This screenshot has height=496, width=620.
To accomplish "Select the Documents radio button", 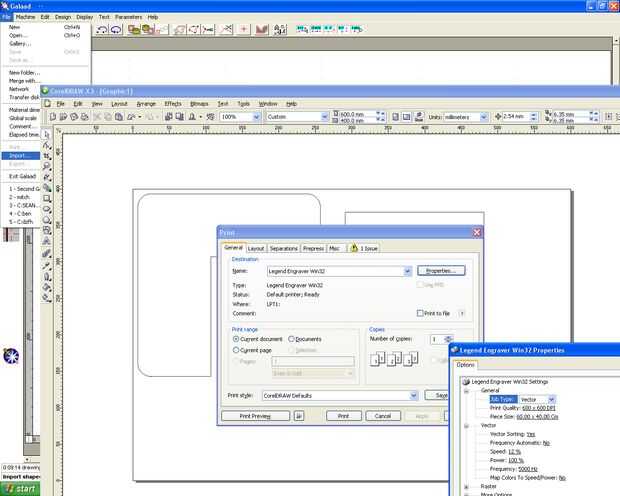I will 291,339.
